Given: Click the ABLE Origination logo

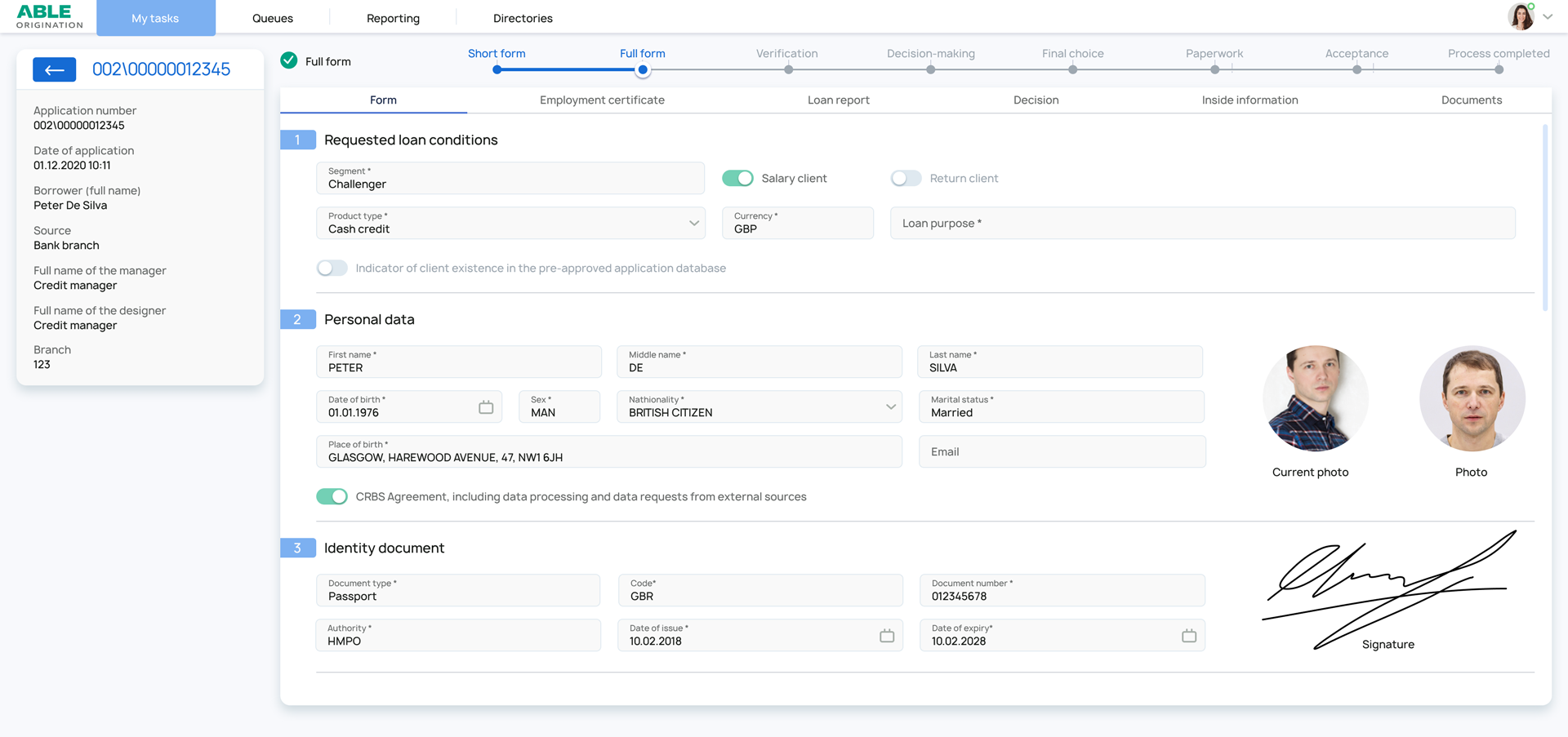Looking at the screenshot, I should coord(47,16).
